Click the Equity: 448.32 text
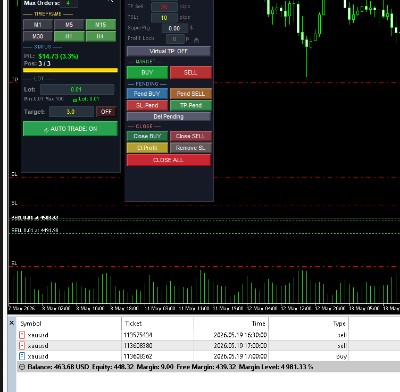The width and height of the screenshot is (400, 392). [x=113, y=367]
